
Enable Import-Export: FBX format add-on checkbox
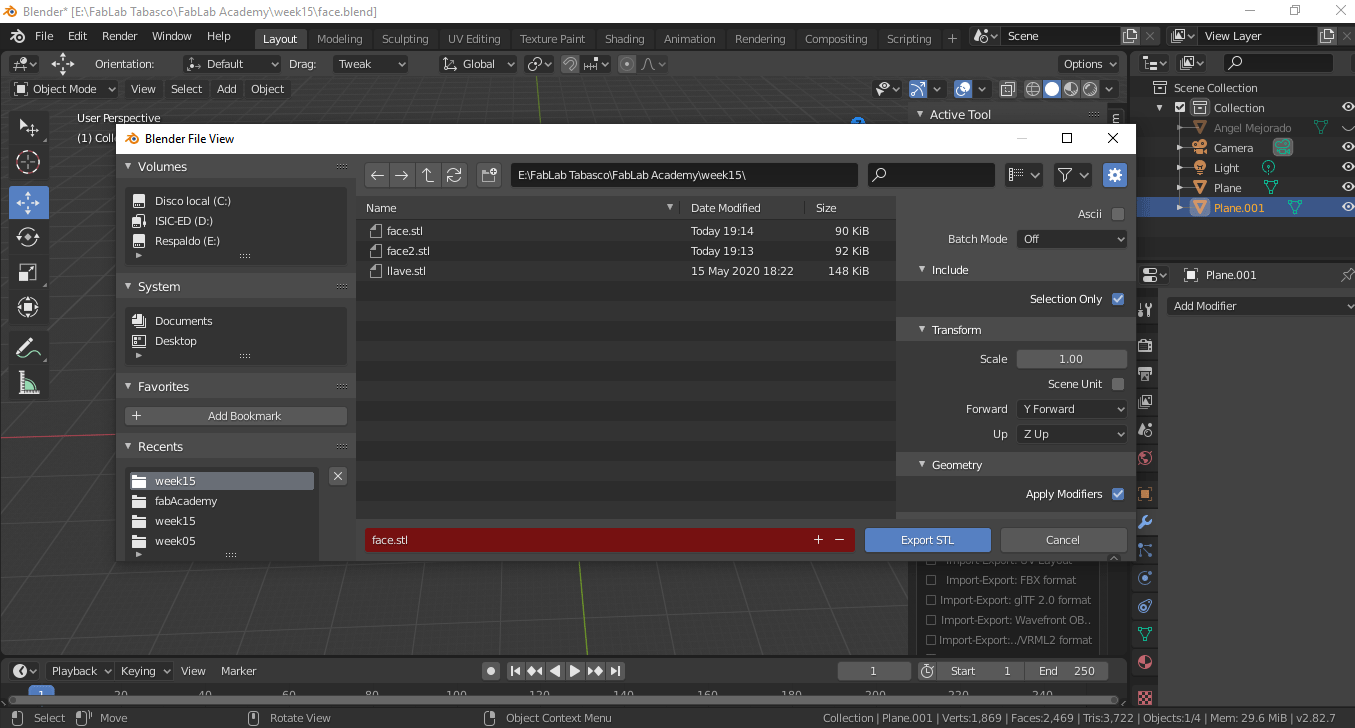point(932,580)
